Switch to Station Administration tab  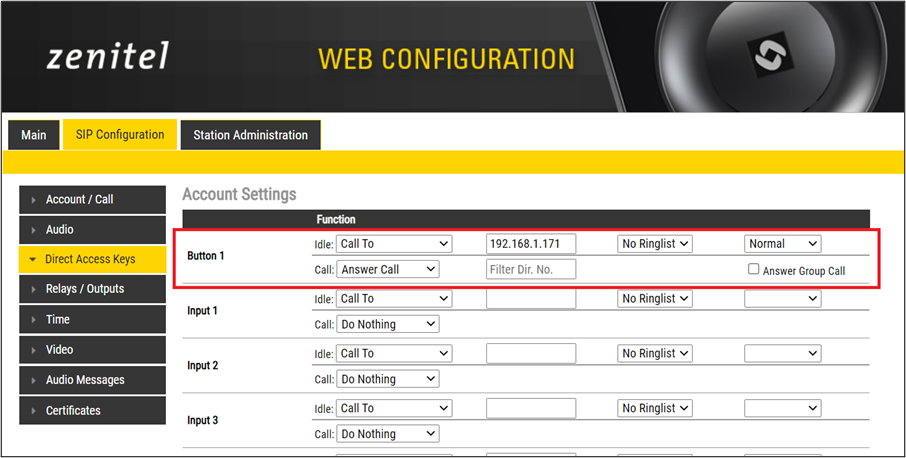coord(250,135)
